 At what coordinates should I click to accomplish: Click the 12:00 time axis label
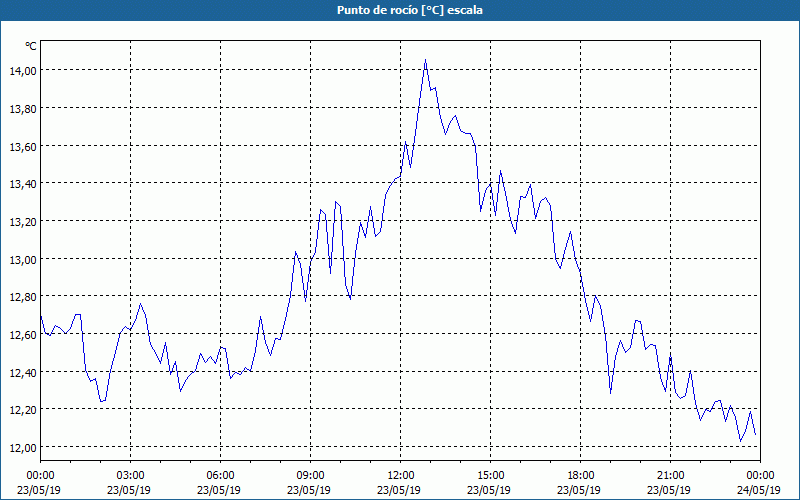pos(401,476)
